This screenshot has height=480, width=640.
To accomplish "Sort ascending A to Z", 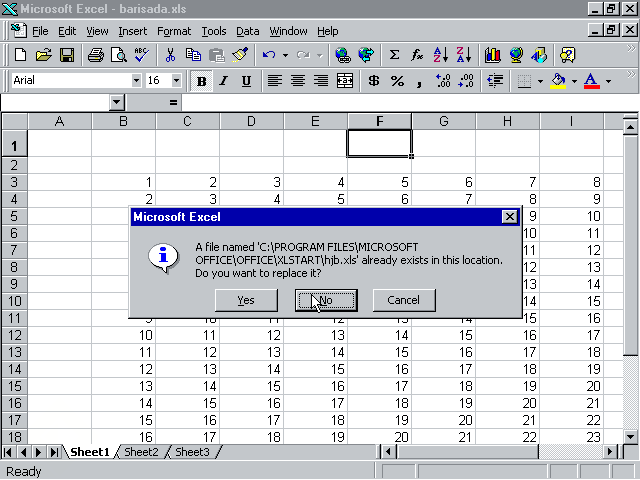I will click(440, 55).
